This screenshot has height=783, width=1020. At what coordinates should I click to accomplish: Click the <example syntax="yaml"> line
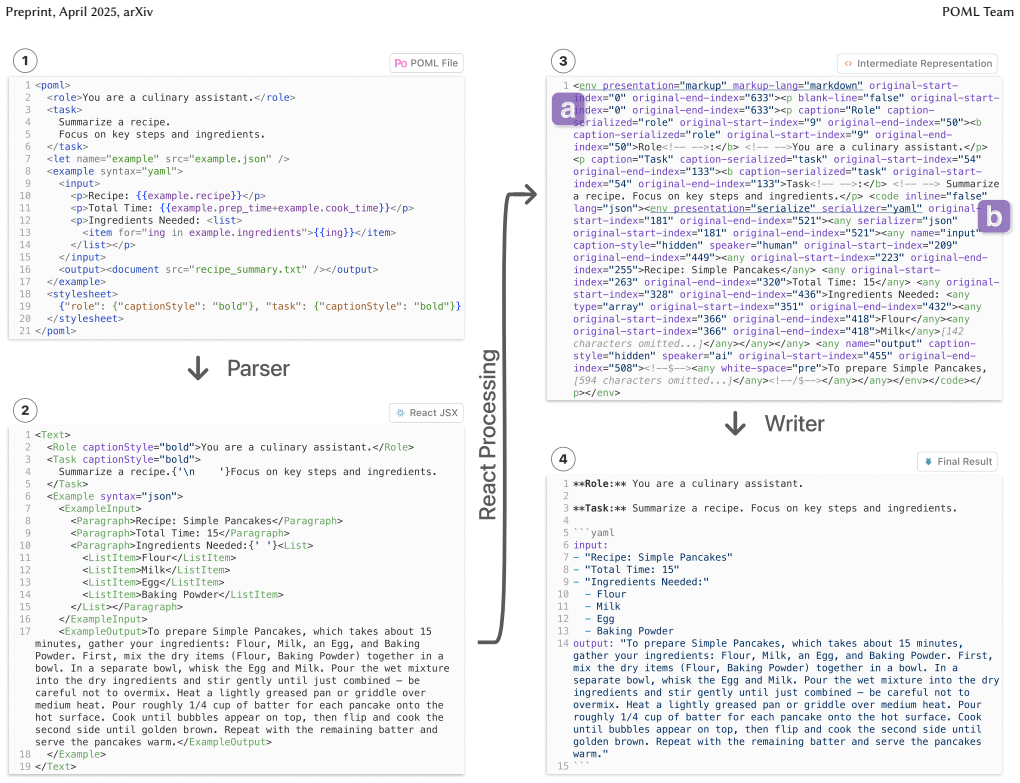point(114,171)
